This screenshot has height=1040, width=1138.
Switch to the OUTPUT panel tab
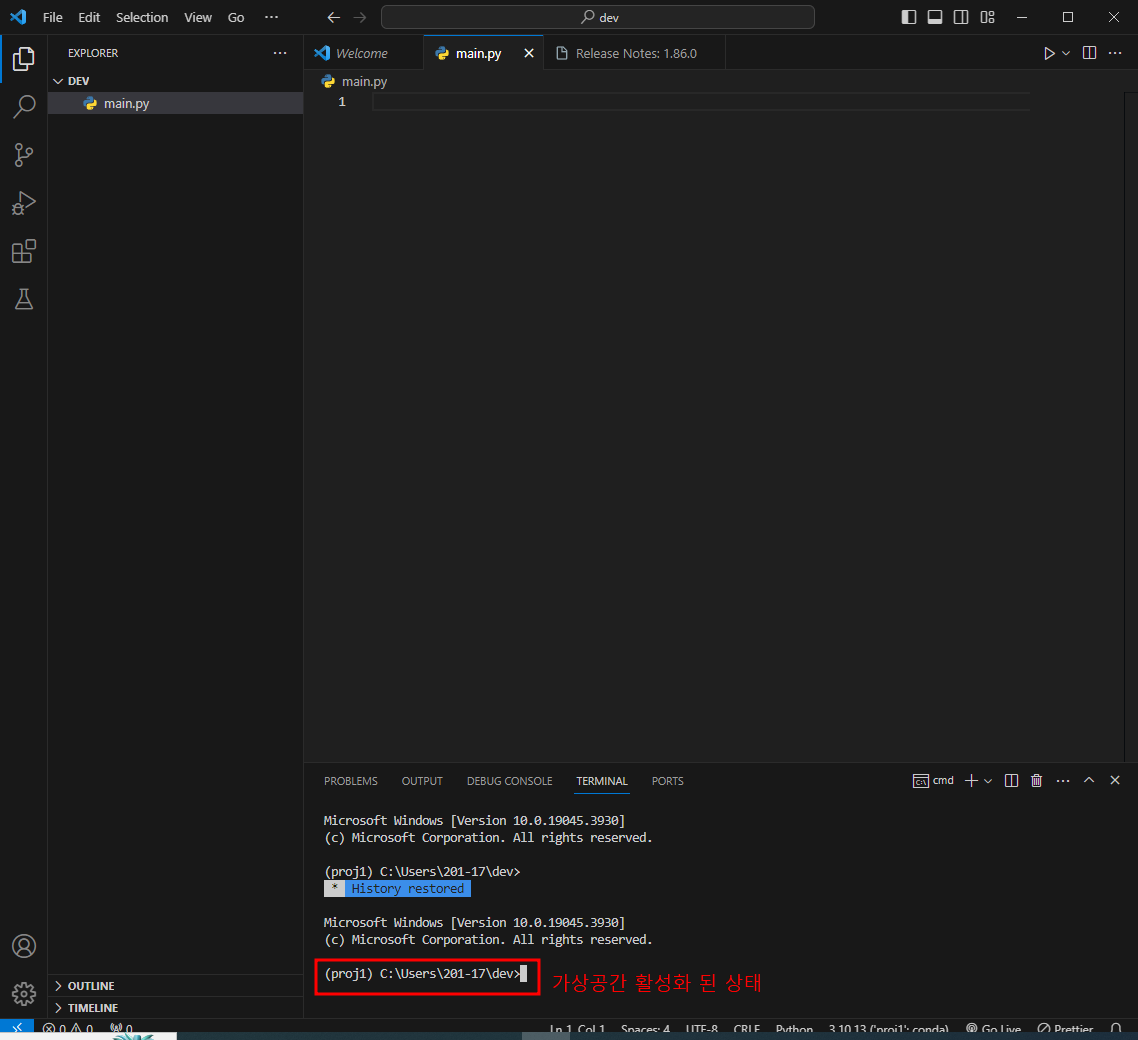[x=422, y=781]
